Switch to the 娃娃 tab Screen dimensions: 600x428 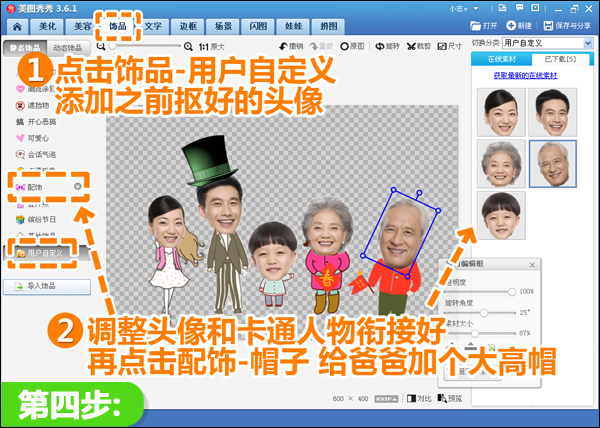pyautogui.click(x=293, y=26)
